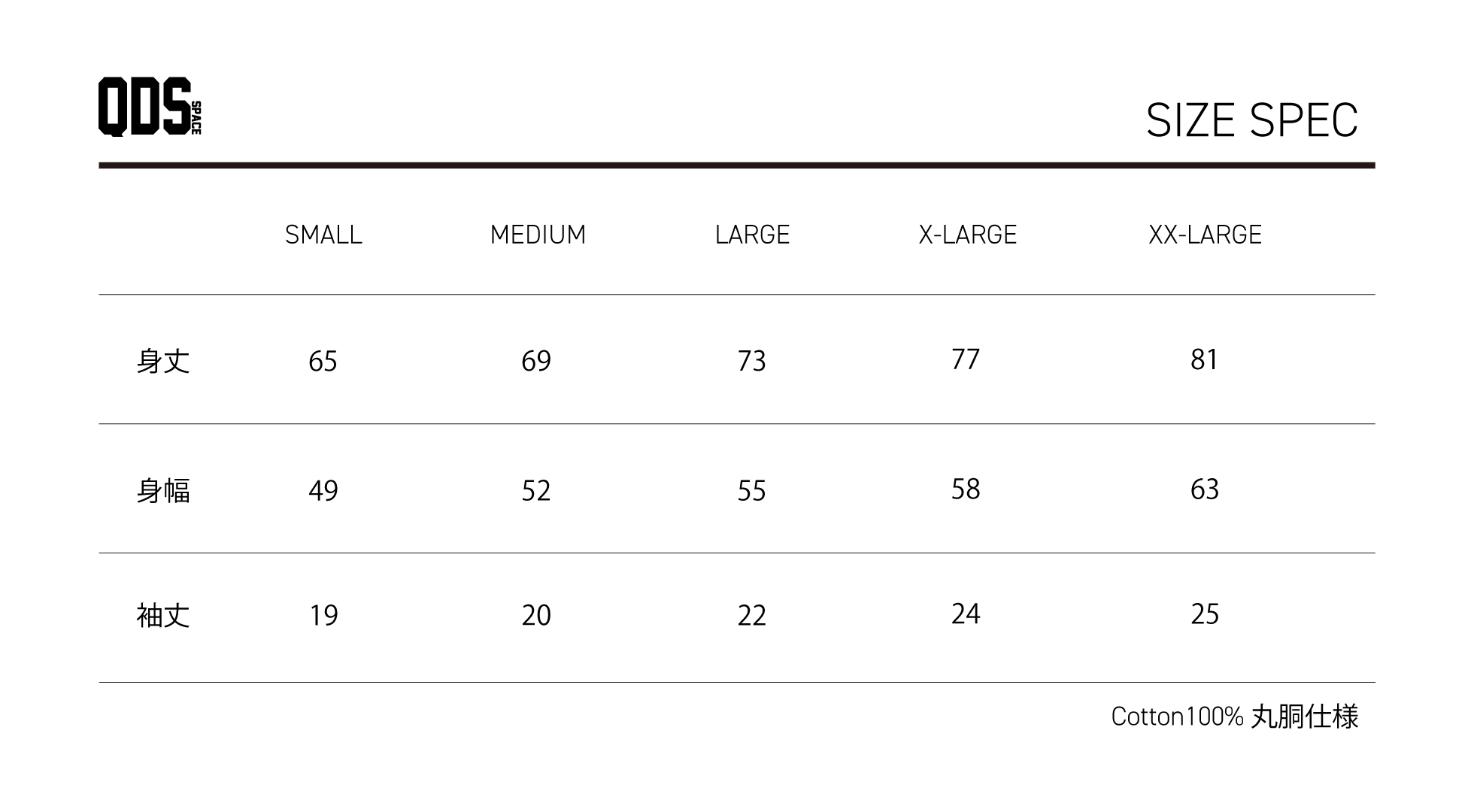1474x812 pixels.
Task: Click the XX-LARGE 袖丈 value 25
Action: (x=1204, y=614)
